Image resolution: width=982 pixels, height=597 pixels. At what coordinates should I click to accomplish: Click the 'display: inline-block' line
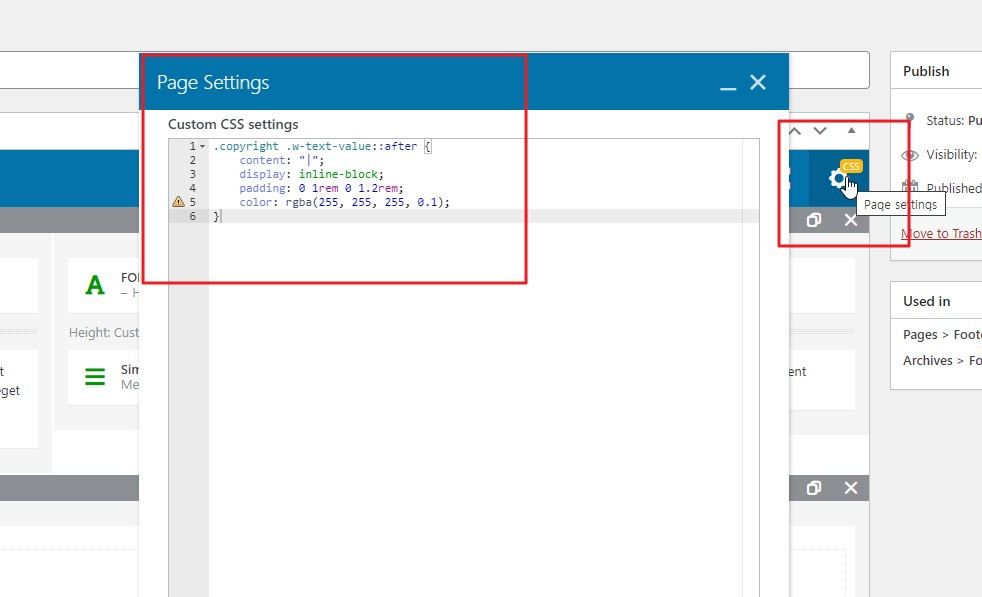click(x=311, y=174)
